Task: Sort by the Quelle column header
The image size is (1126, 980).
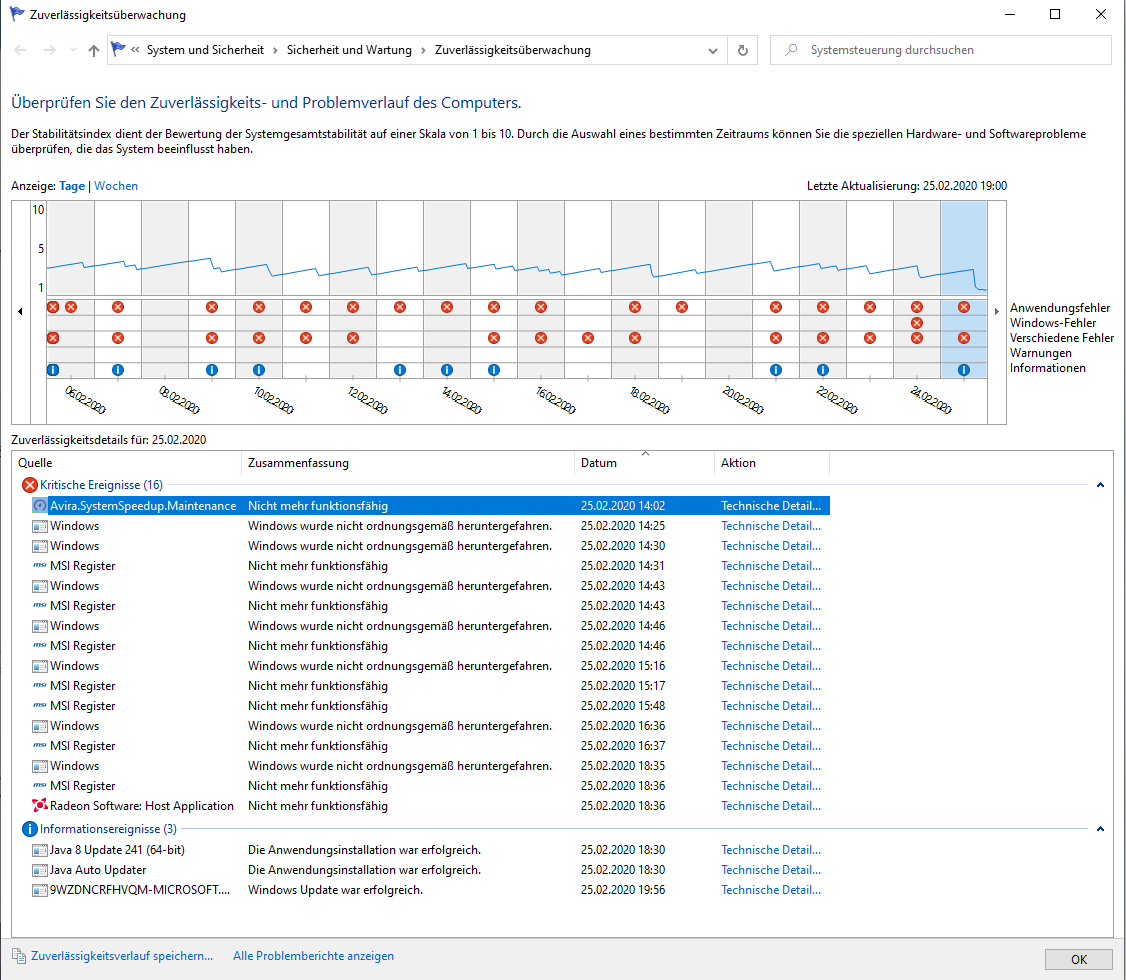Action: click(x=127, y=463)
